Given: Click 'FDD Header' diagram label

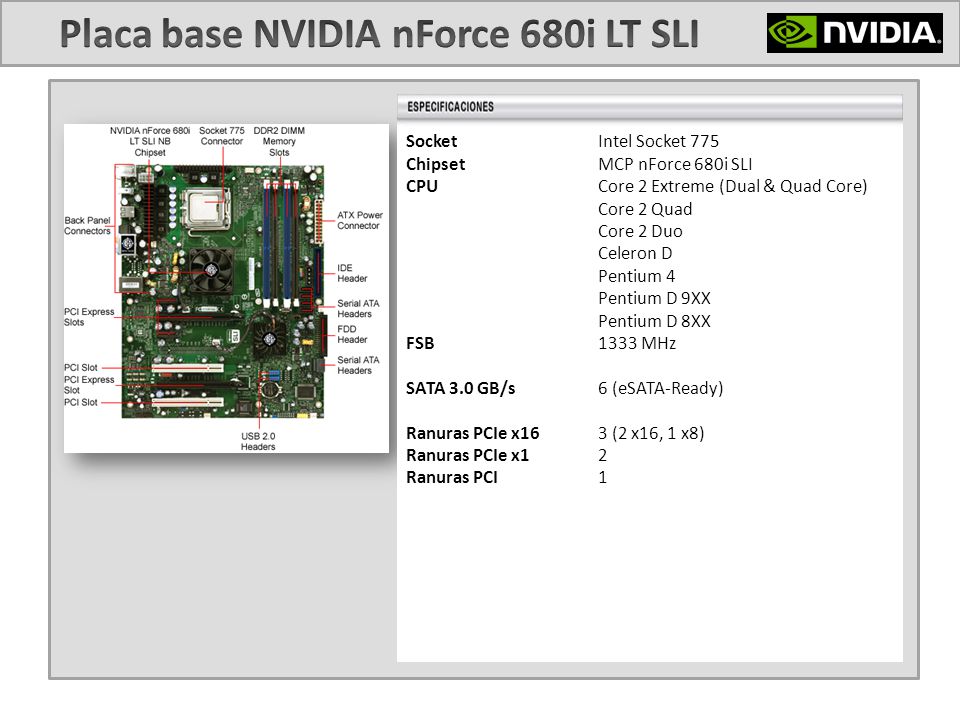Looking at the screenshot, I should (x=352, y=334).
